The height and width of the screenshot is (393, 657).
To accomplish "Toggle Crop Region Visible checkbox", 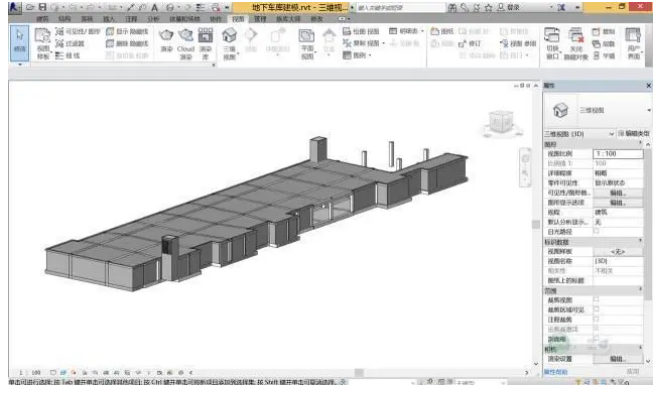I will [x=596, y=309].
